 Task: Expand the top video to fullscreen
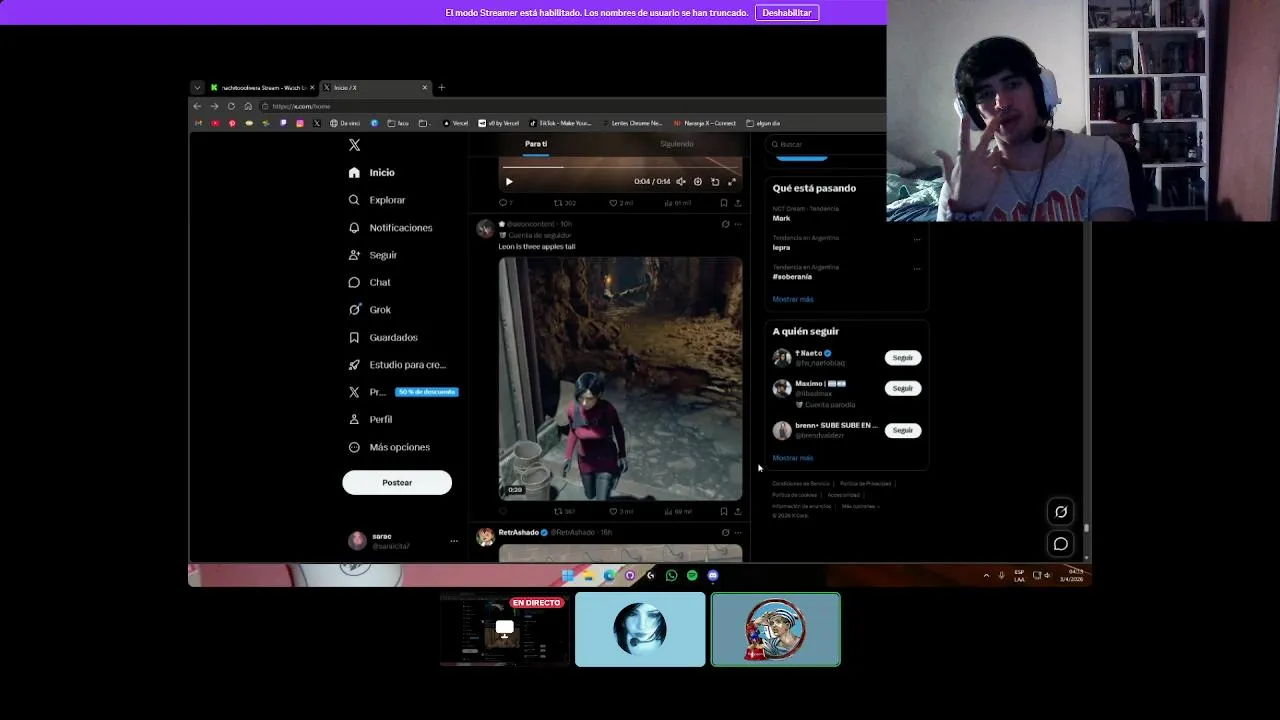point(732,182)
